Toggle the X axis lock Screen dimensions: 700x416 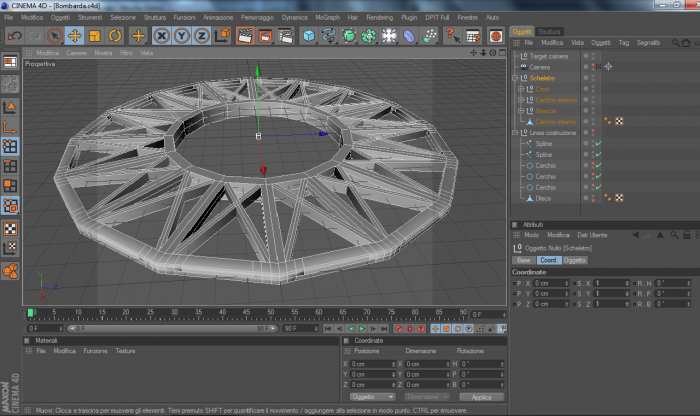point(162,36)
